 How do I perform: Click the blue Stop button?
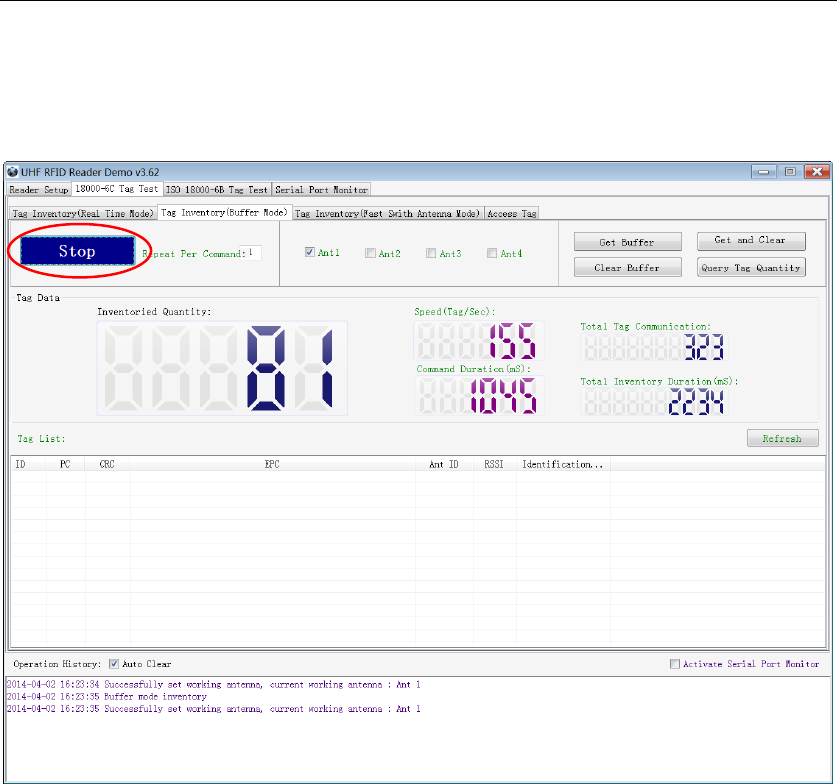(x=77, y=251)
